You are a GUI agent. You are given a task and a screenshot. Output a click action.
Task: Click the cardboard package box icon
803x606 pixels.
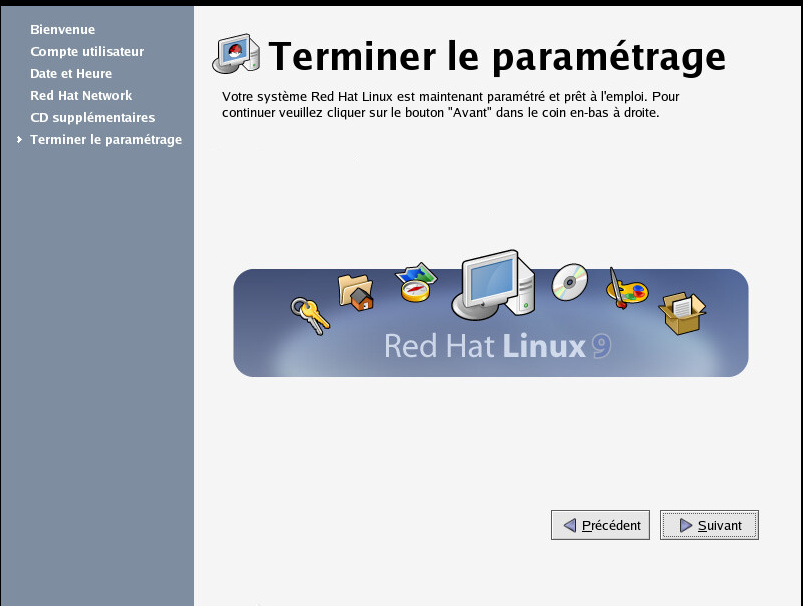(682, 314)
